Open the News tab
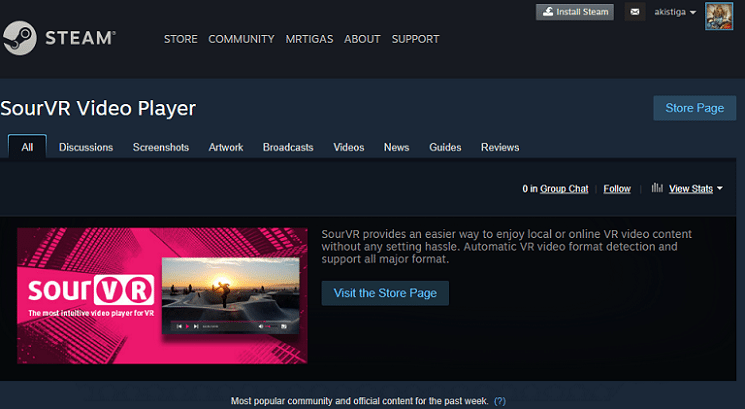 [396, 147]
